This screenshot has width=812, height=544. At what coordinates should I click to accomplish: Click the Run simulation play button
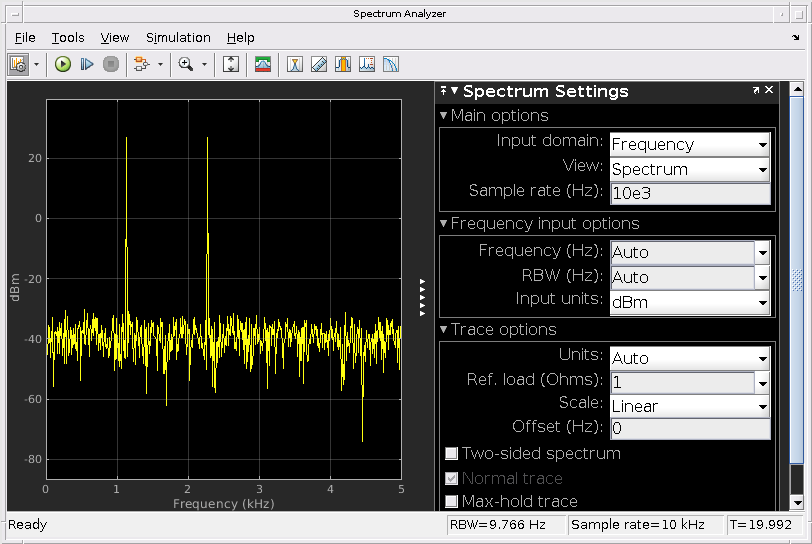63,64
